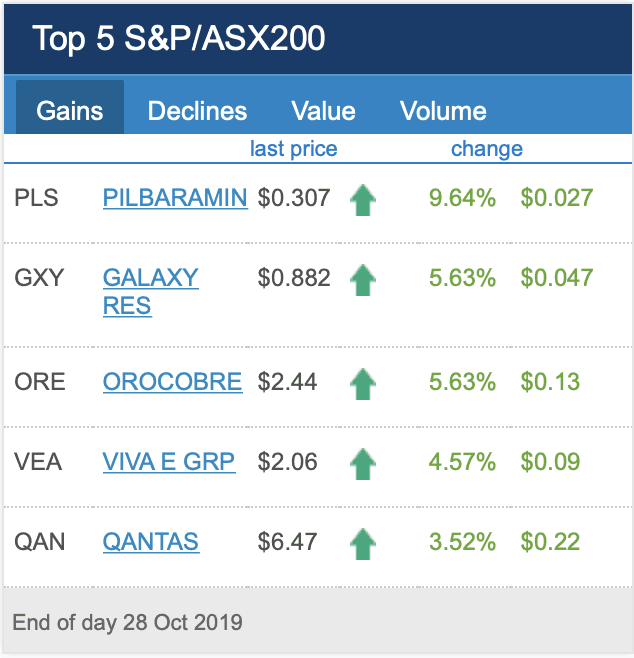Image resolution: width=634 pixels, height=658 pixels.
Task: Click the Top 5 S&P/ASX200 title
Action: 179,39
